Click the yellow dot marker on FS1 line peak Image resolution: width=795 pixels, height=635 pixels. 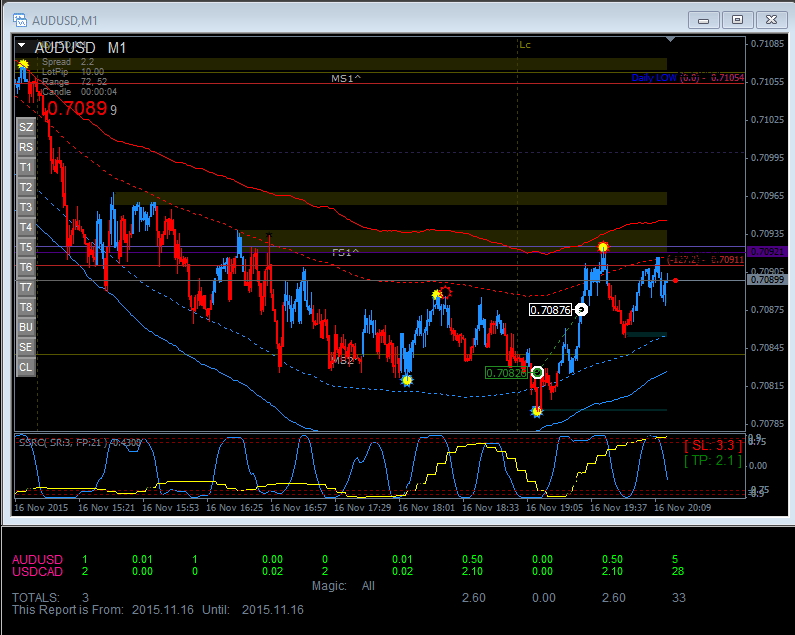(603, 248)
